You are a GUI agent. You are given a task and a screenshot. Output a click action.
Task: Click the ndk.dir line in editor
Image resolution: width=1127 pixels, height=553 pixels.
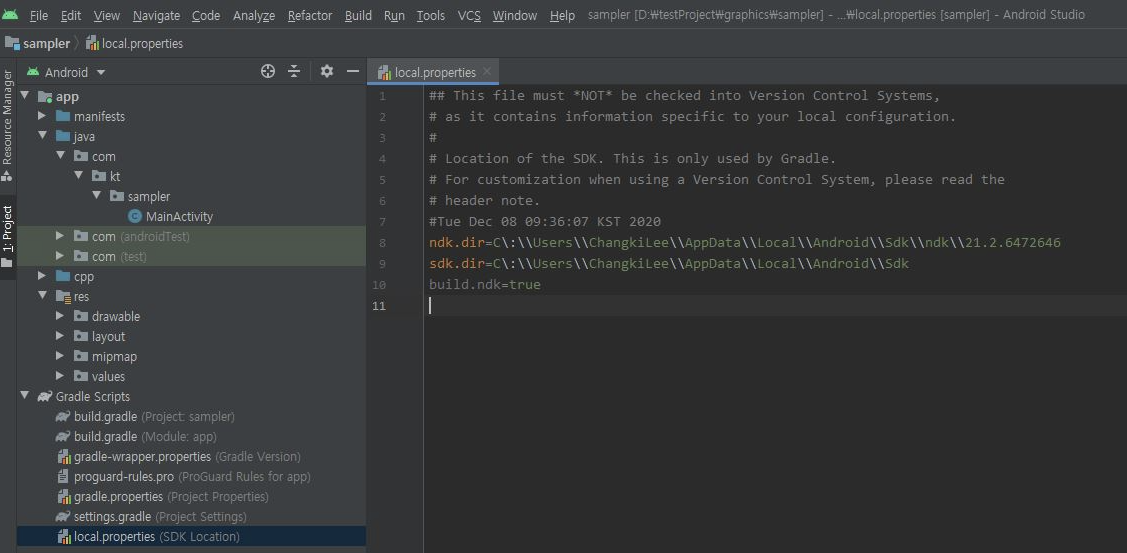tap(745, 243)
